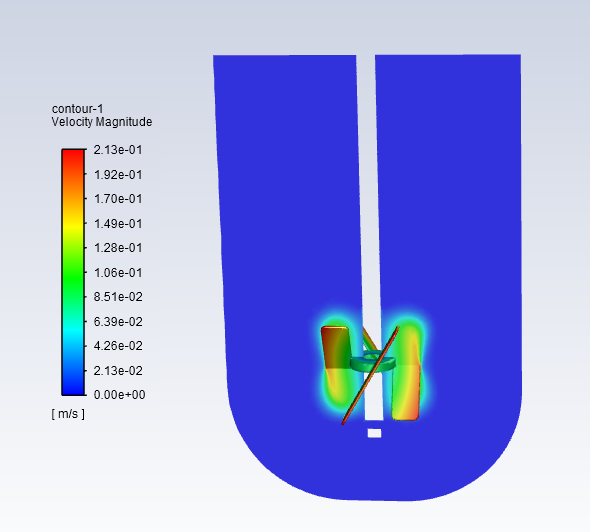
Task: Pick the yellow band of the colorbar
Action: click(73, 225)
